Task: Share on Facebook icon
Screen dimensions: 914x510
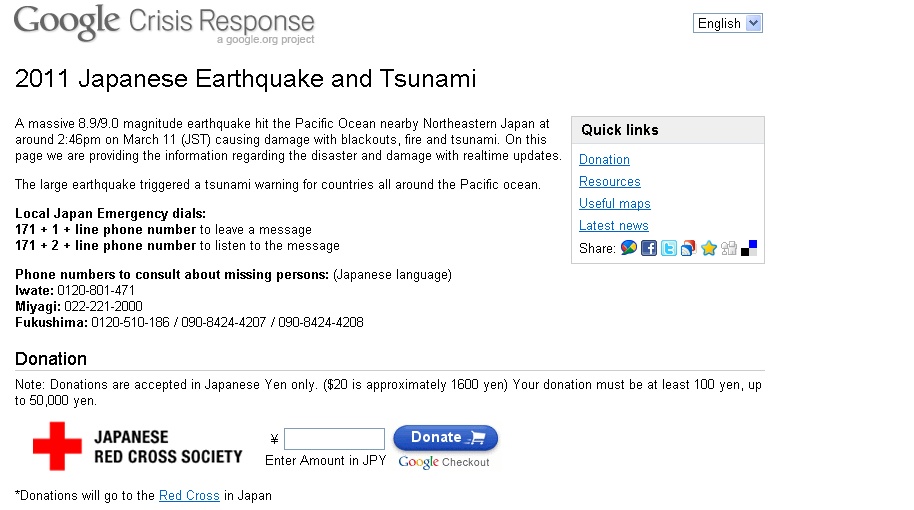Action: click(649, 248)
